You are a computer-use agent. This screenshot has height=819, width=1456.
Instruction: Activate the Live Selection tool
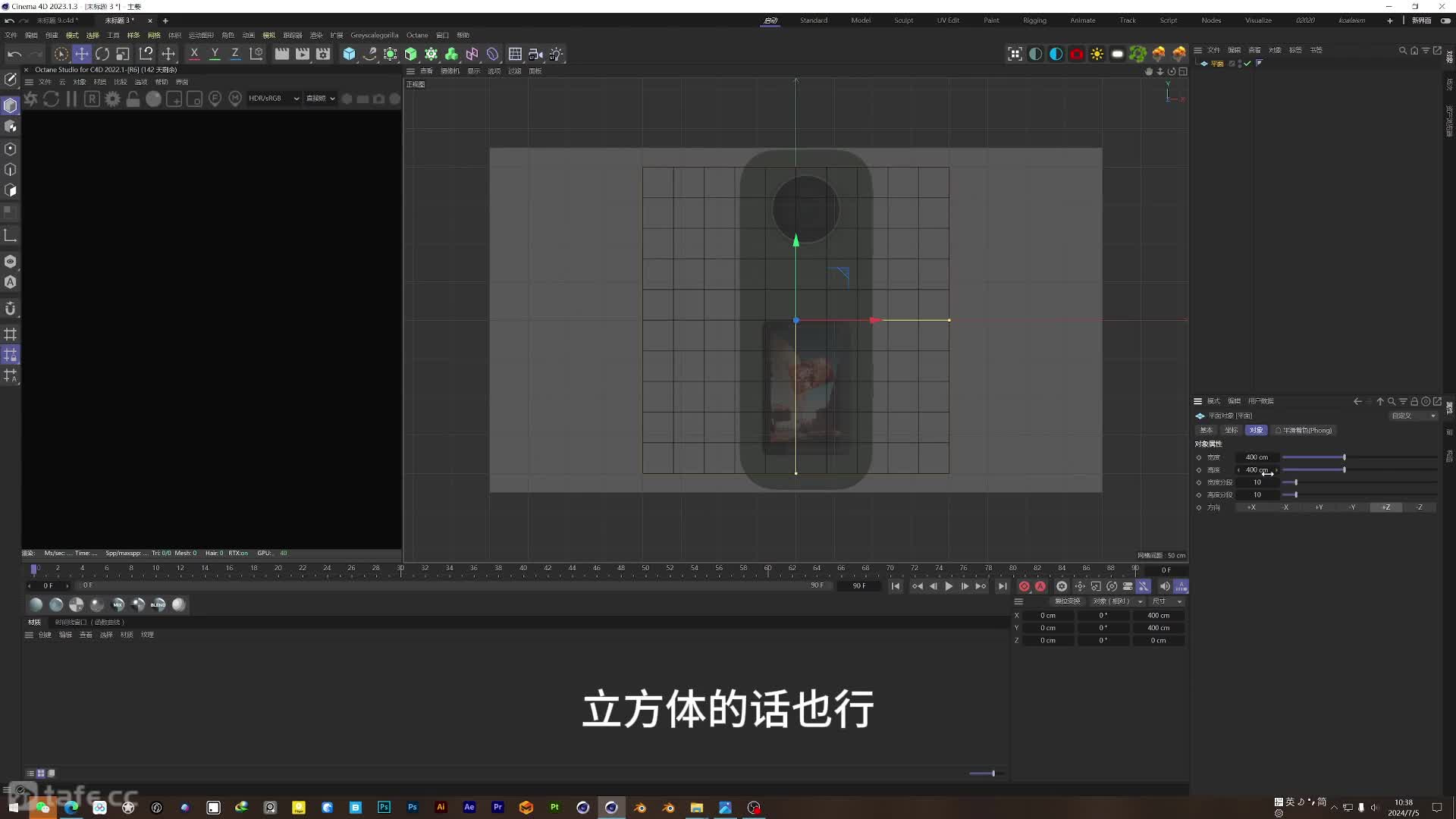point(61,54)
